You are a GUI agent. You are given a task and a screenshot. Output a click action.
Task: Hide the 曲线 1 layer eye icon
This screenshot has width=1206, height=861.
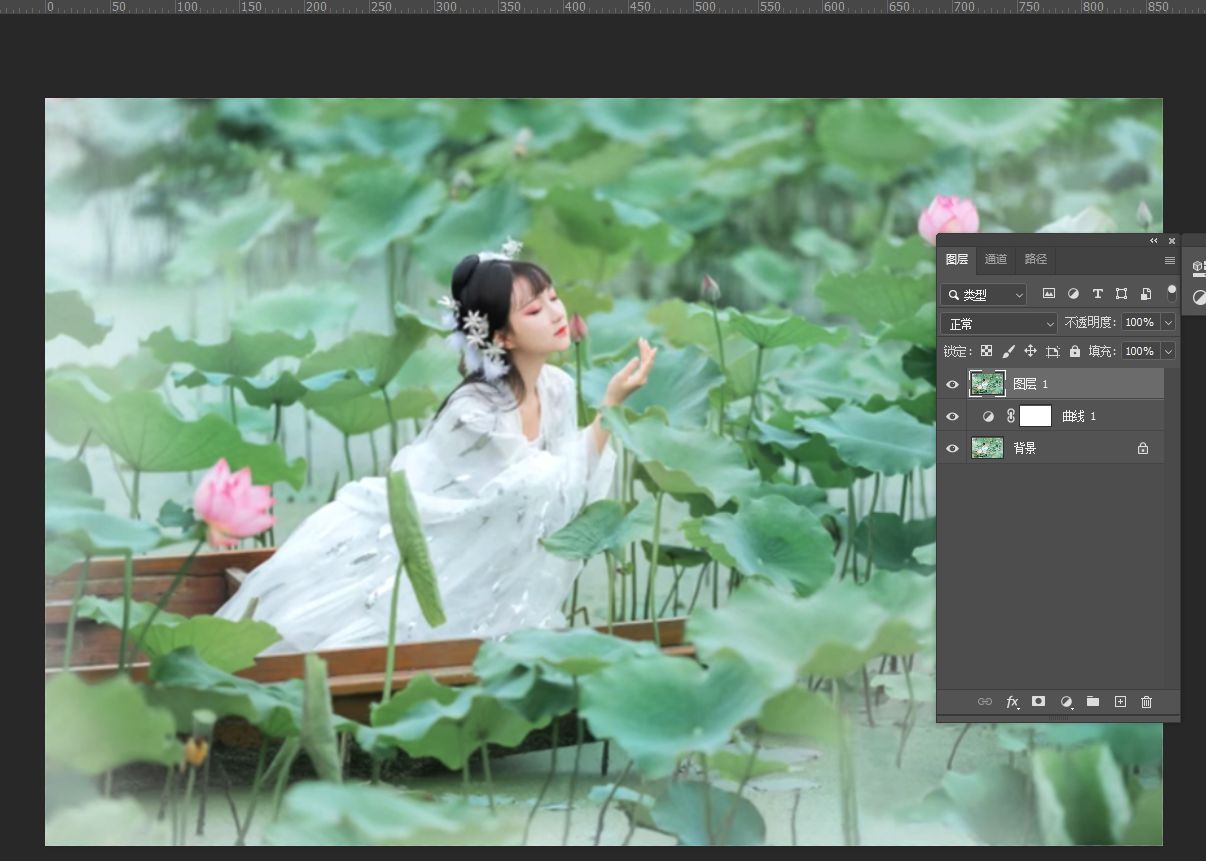[952, 416]
